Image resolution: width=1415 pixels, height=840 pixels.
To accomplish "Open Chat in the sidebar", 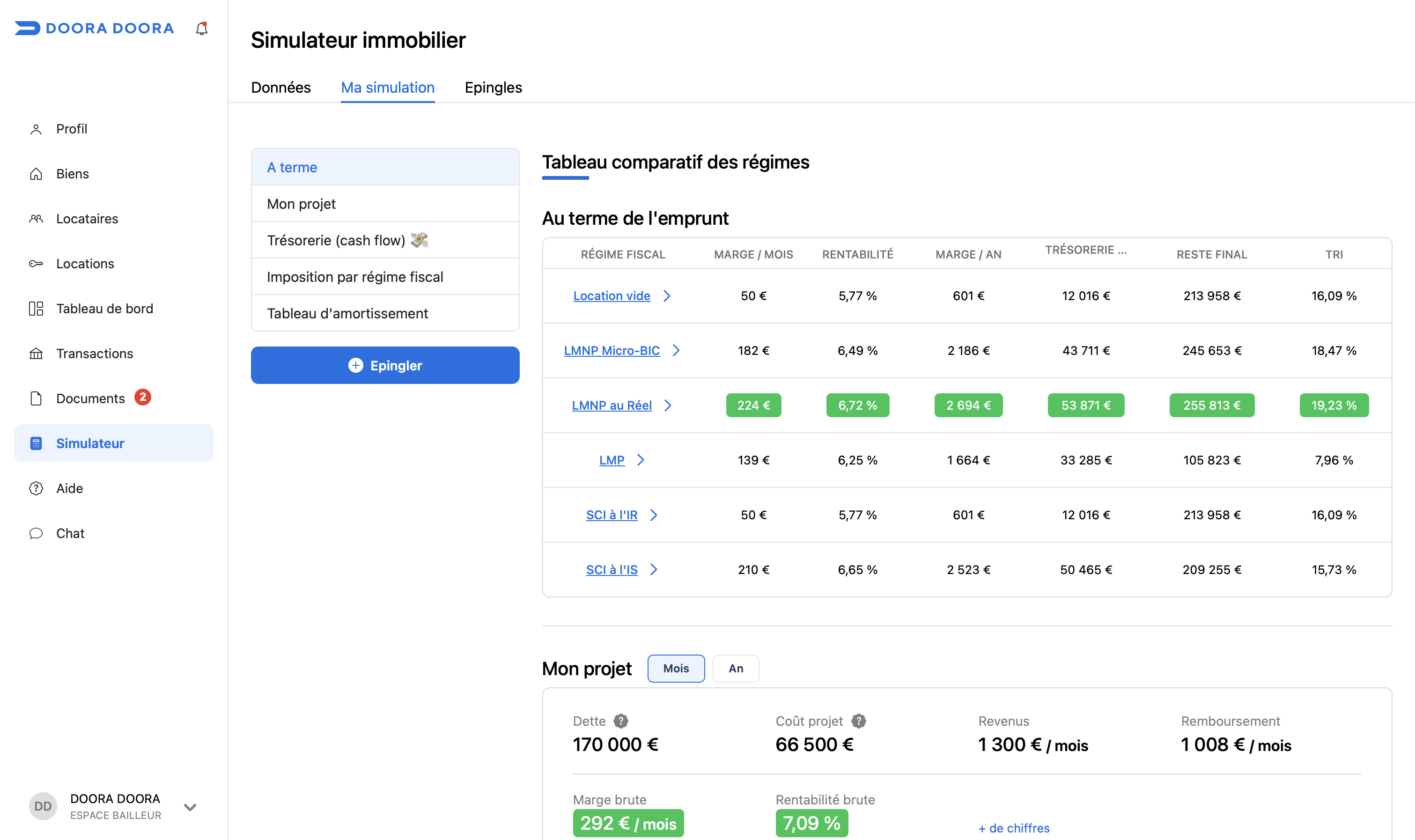I will [x=113, y=533].
